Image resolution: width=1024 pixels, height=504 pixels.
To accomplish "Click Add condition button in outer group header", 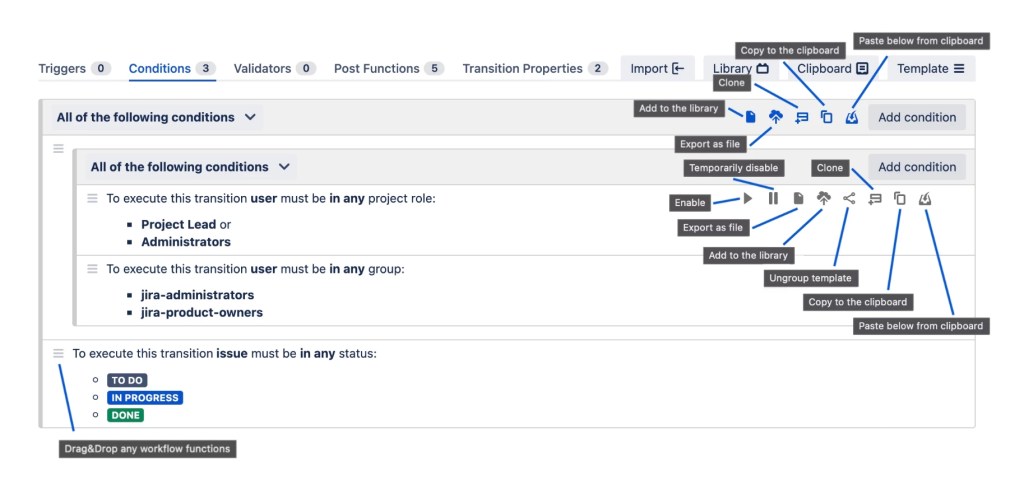I will [916, 117].
